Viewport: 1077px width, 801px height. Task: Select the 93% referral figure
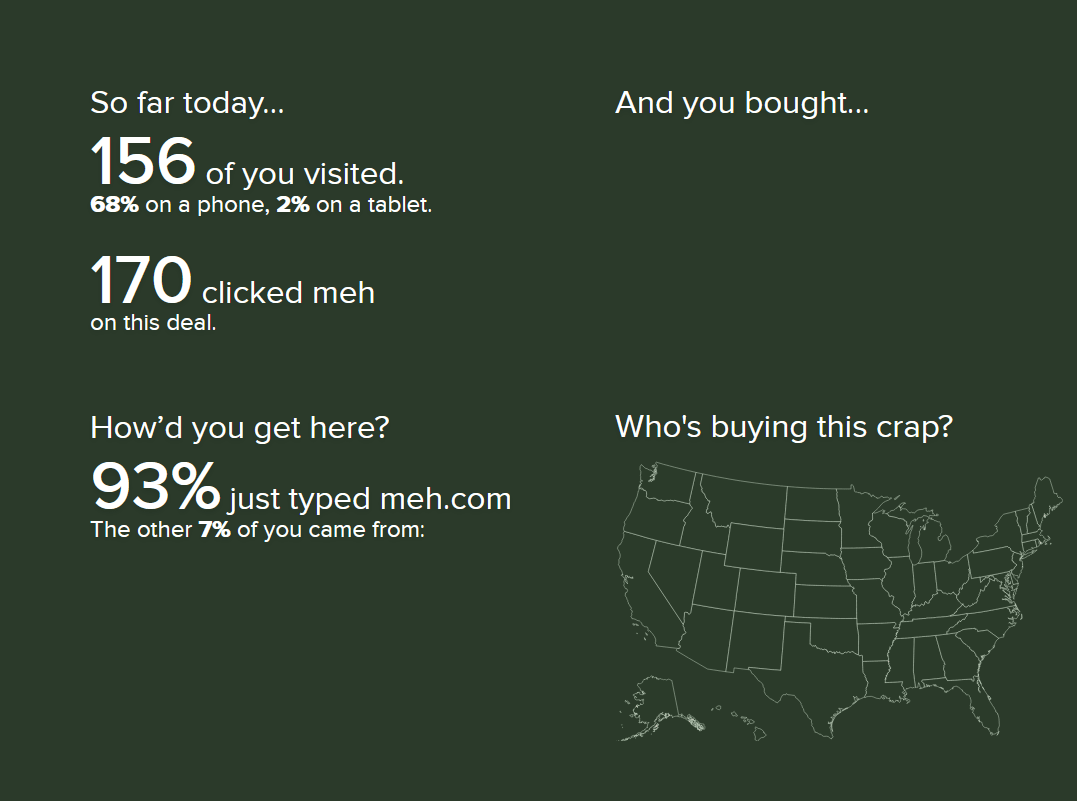point(155,486)
